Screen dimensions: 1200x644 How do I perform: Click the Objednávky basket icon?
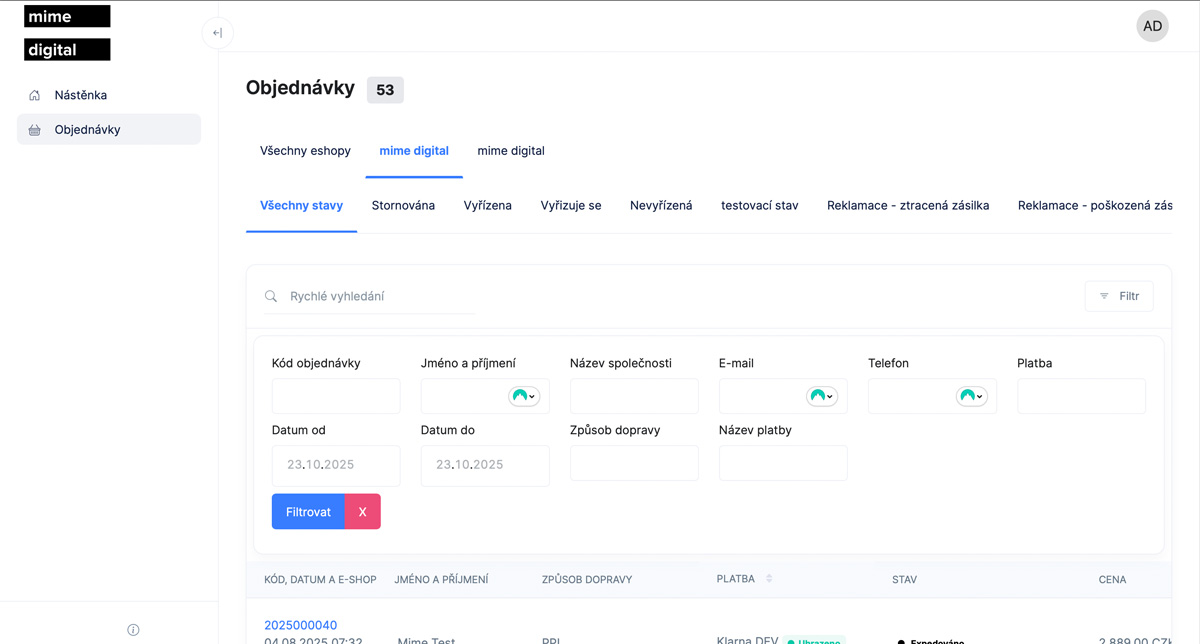coord(35,130)
